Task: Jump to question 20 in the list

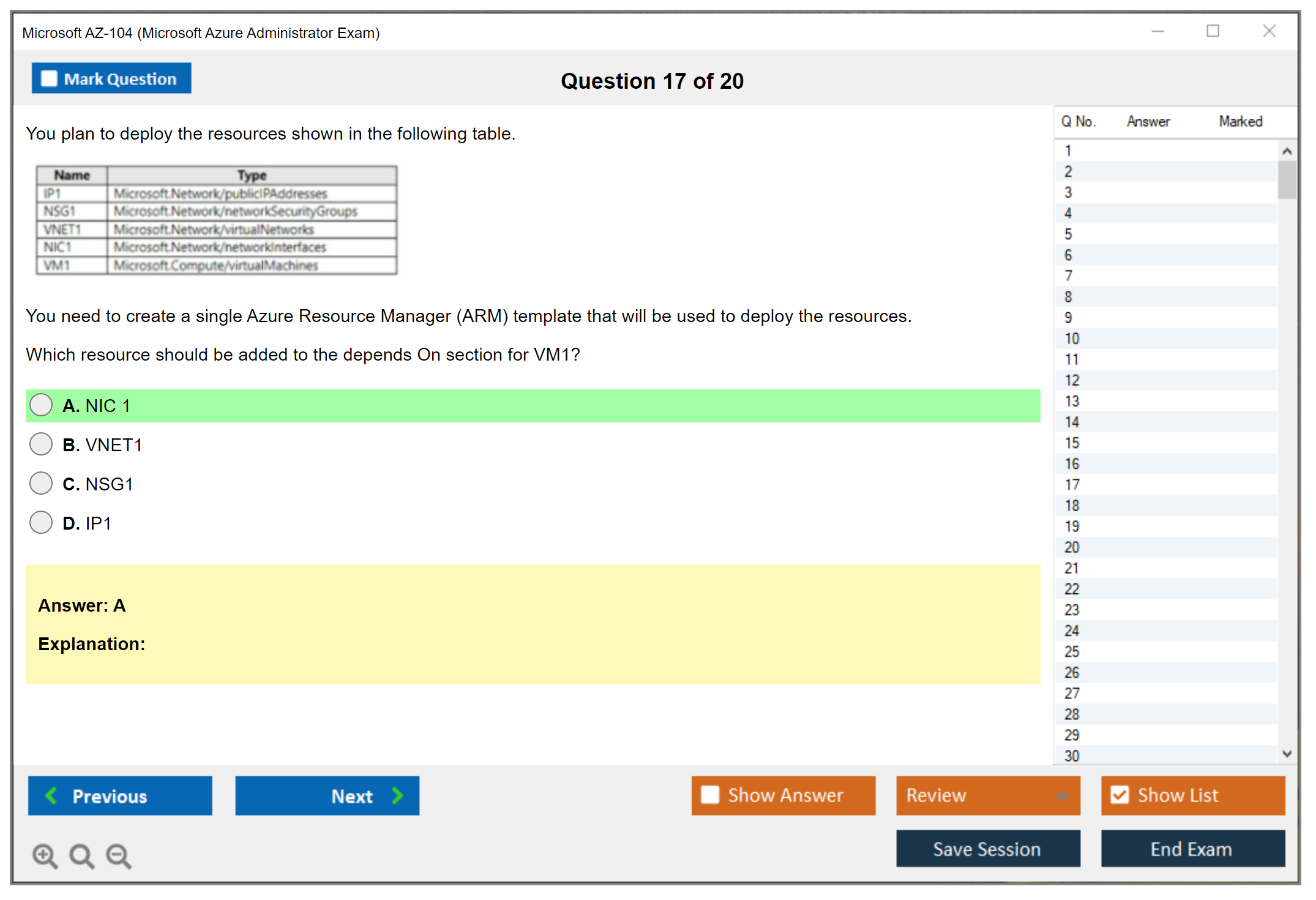Action: pos(1072,547)
